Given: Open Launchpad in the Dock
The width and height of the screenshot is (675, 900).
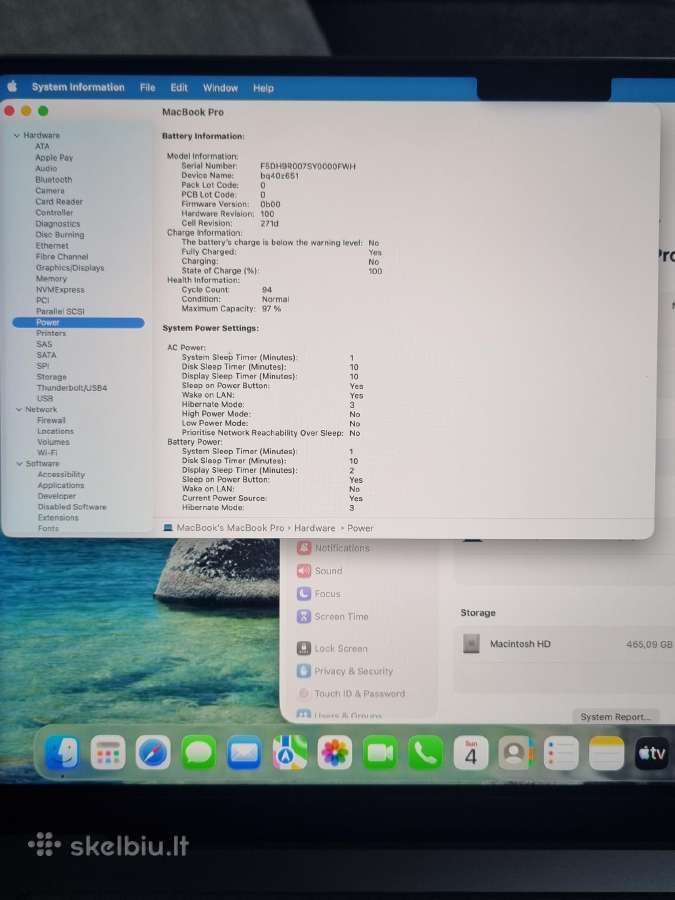Looking at the screenshot, I should (108, 752).
